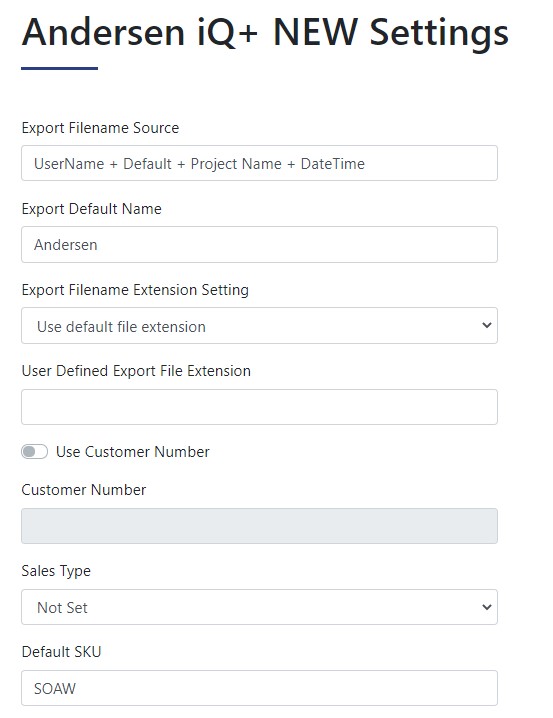Toggle the Use Customer Number switch

pyautogui.click(x=34, y=452)
